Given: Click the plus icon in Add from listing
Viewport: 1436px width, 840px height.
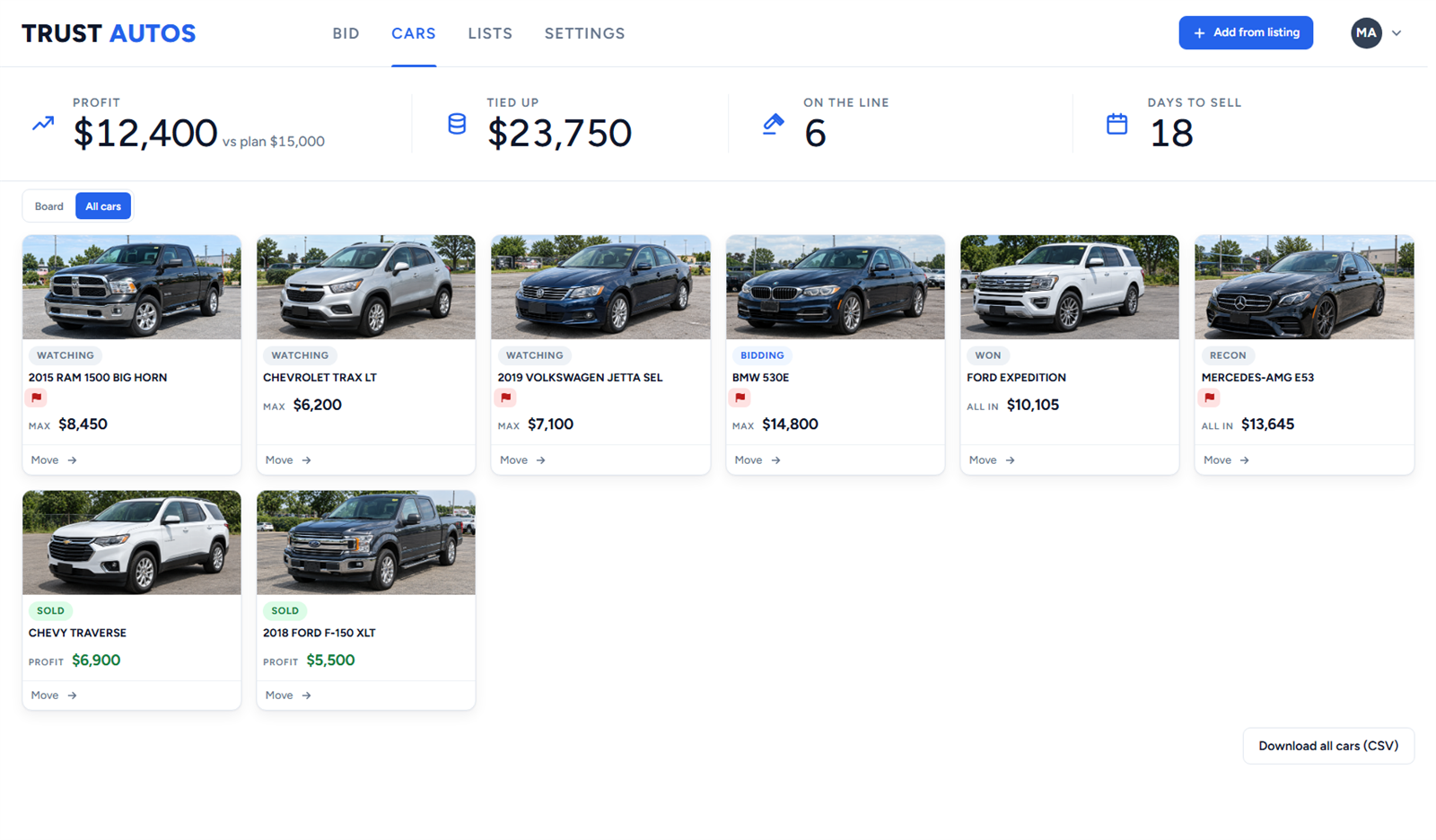Looking at the screenshot, I should click(x=1199, y=33).
